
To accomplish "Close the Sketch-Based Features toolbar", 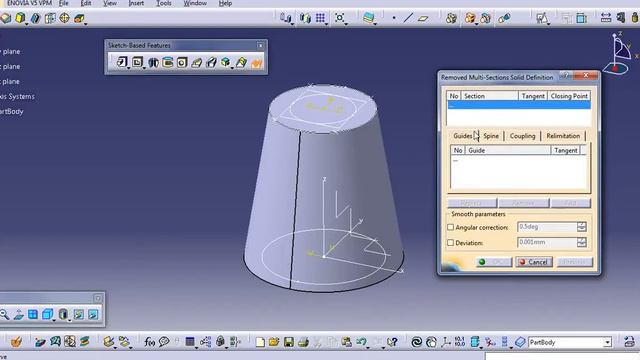I will point(260,45).
